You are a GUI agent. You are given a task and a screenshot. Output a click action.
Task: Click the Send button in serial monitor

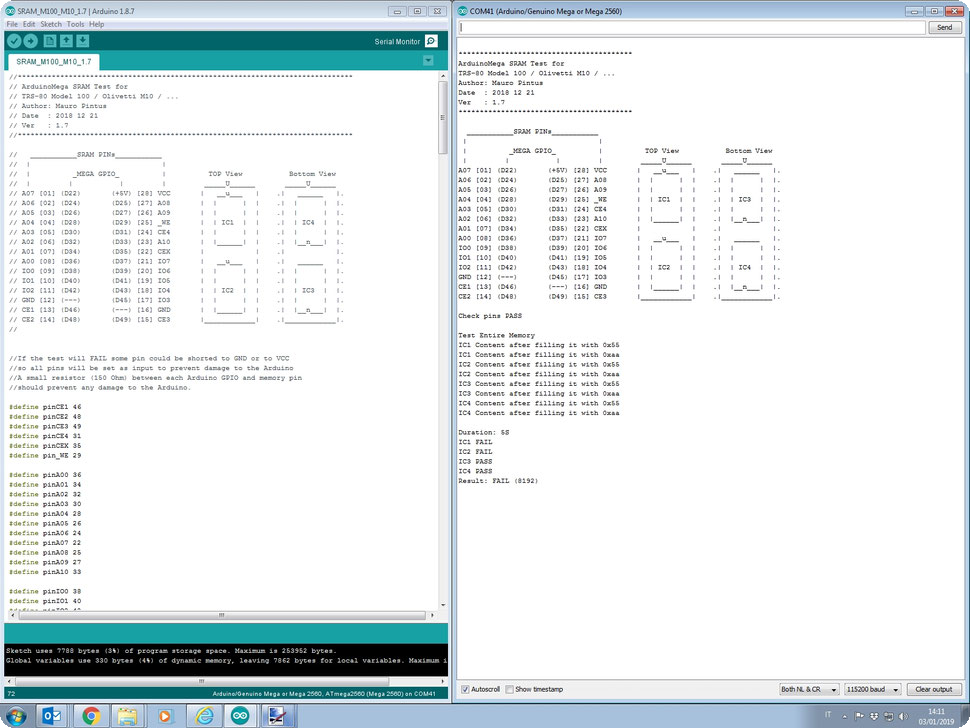click(944, 27)
